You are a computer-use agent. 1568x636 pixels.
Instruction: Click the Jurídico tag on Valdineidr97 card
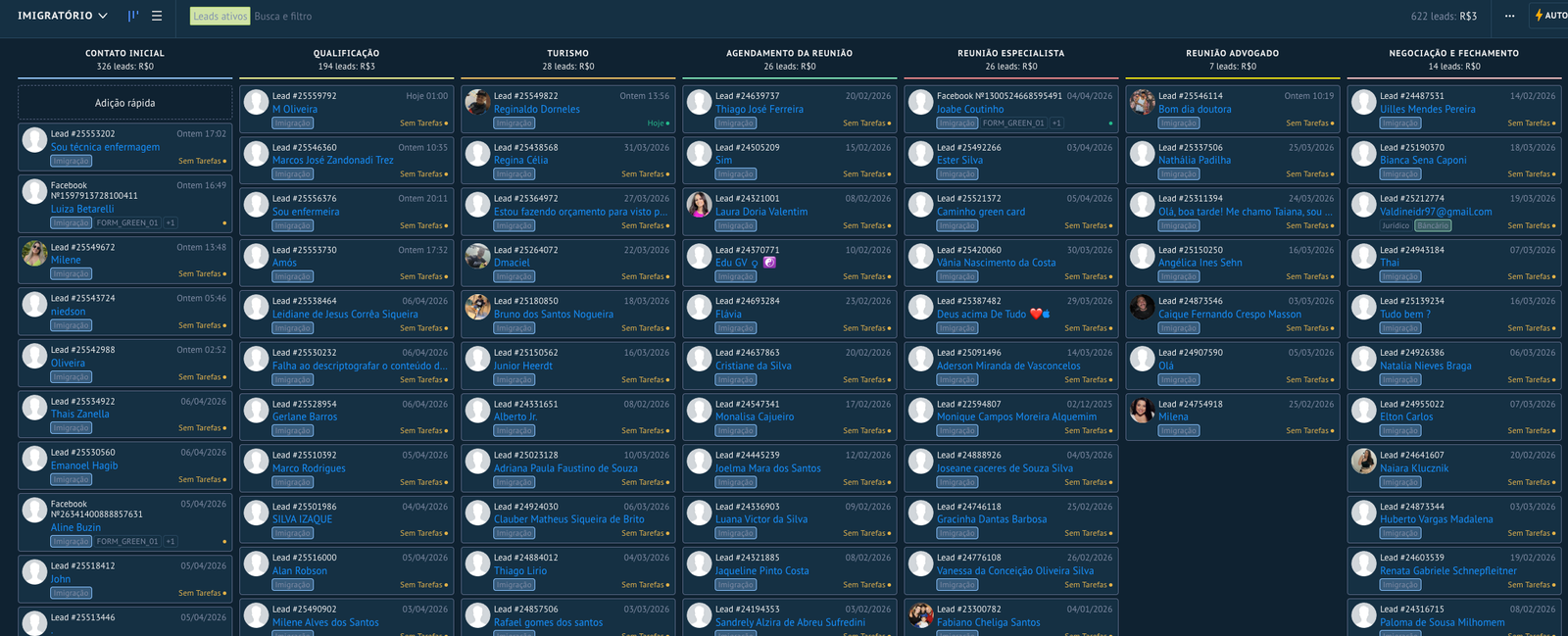(x=1396, y=225)
